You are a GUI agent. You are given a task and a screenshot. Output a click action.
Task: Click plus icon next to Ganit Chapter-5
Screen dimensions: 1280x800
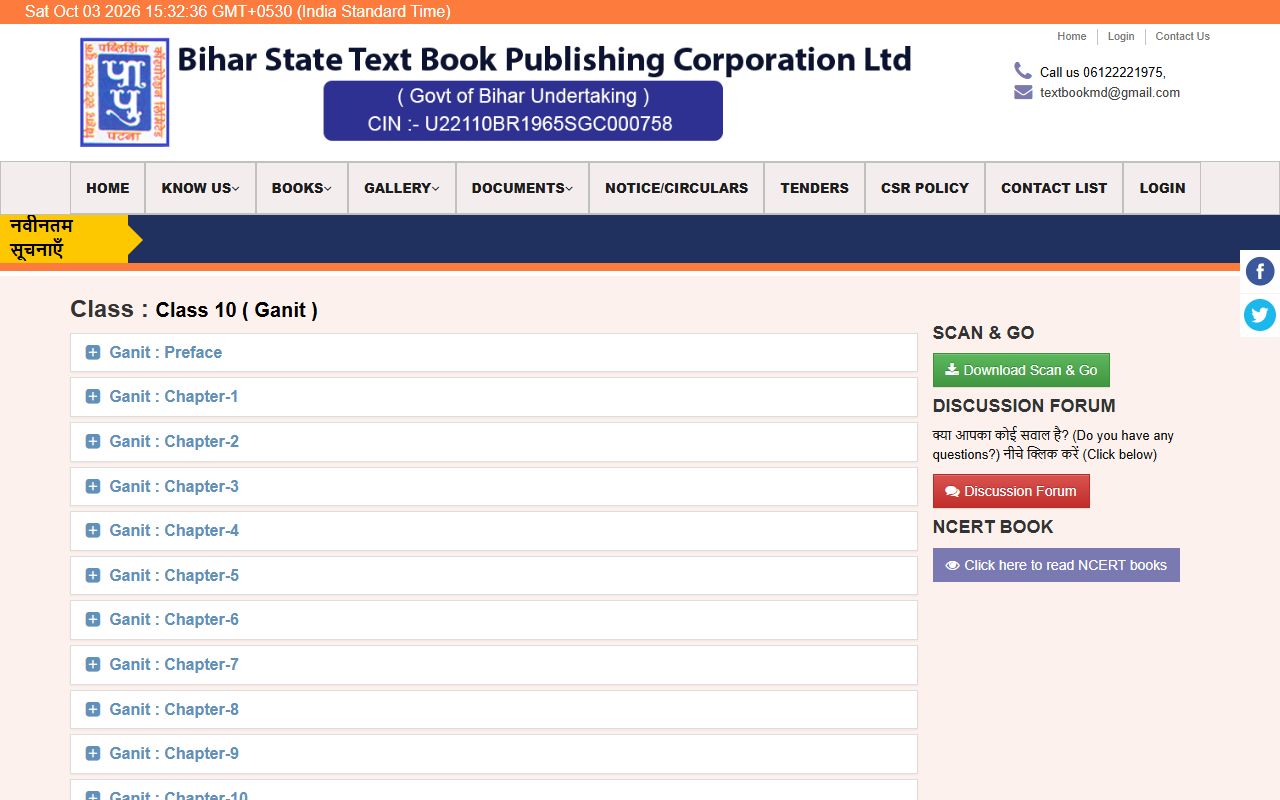click(93, 575)
